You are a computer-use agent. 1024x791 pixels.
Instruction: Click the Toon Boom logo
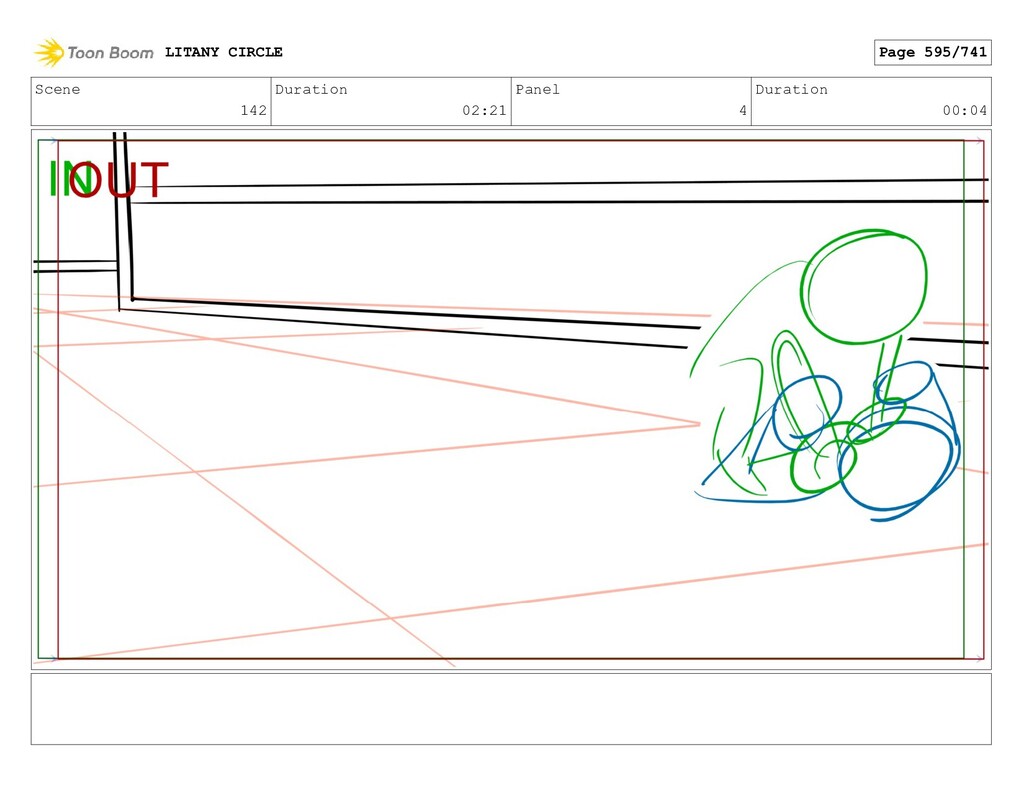pos(94,52)
